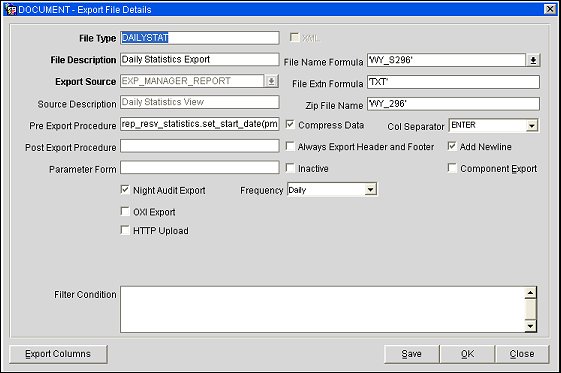Click the Save button
Viewport: 561px width, 373px height.
411,354
